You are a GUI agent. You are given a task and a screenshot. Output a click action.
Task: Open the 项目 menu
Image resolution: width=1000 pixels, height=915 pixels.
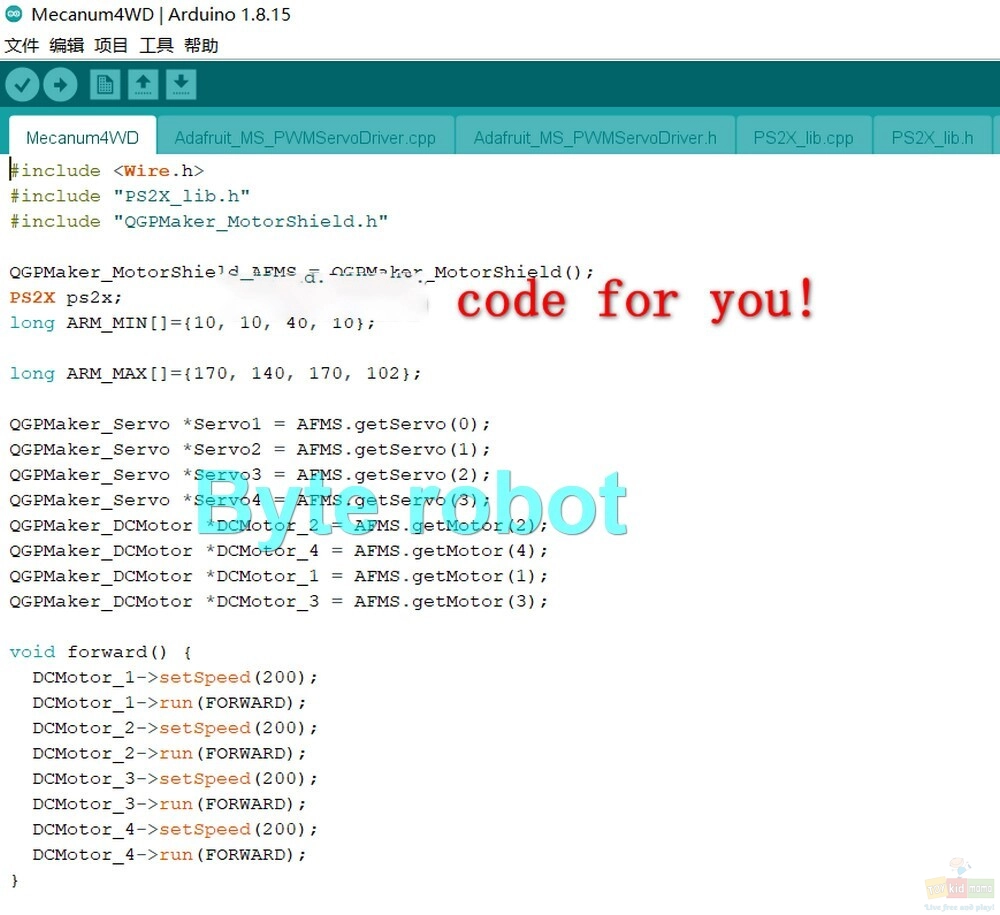click(111, 45)
